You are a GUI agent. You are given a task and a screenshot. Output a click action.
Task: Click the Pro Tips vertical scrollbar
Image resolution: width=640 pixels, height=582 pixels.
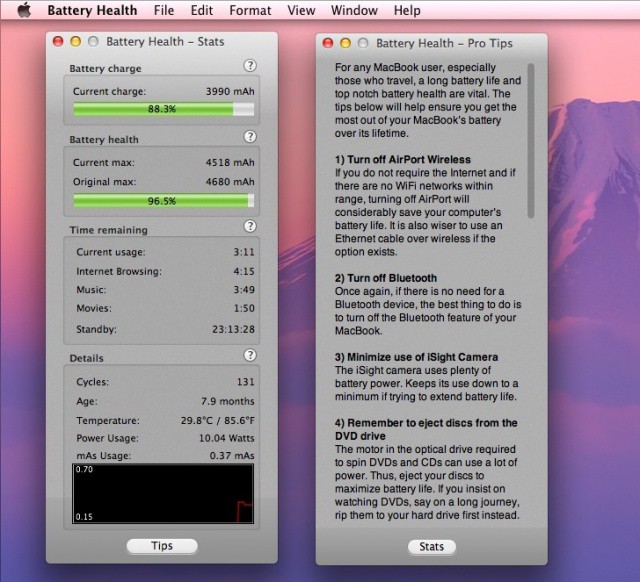tap(531, 141)
